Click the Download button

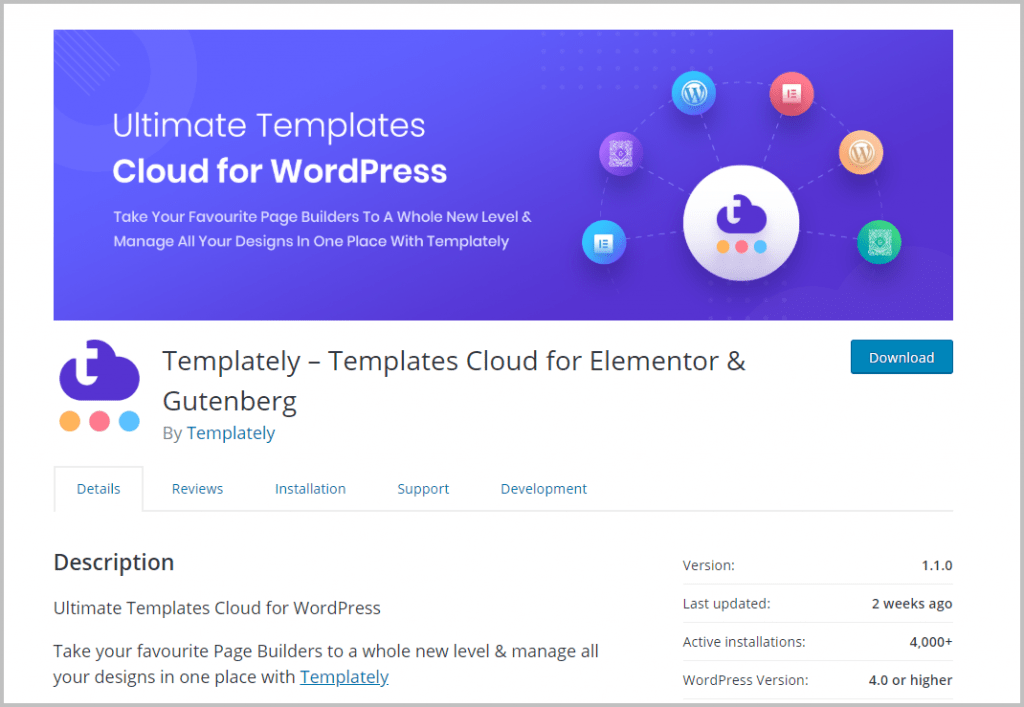click(x=901, y=357)
